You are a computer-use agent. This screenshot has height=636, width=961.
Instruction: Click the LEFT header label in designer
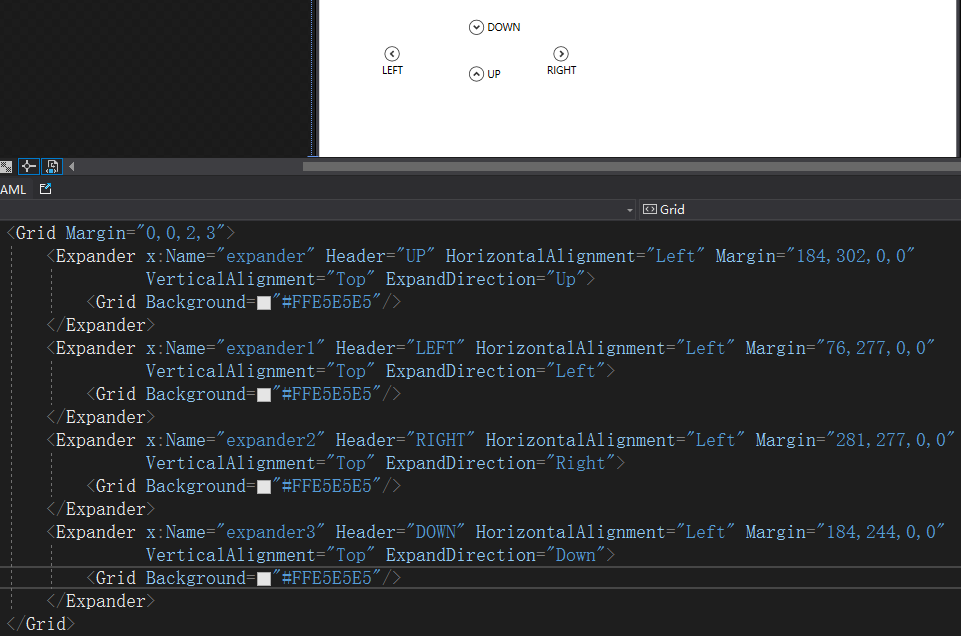(x=392, y=70)
